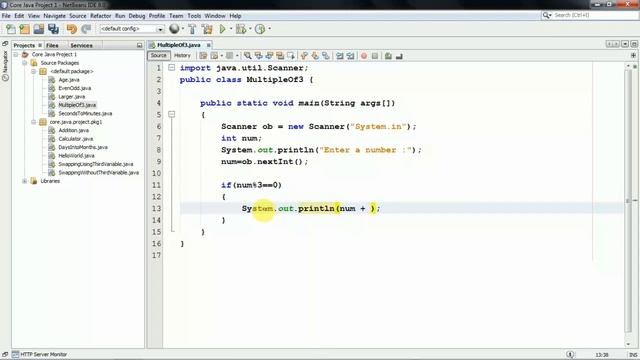Image resolution: width=640 pixels, height=360 pixels.
Task: Click the Comment lines editor icon
Action: point(388,56)
